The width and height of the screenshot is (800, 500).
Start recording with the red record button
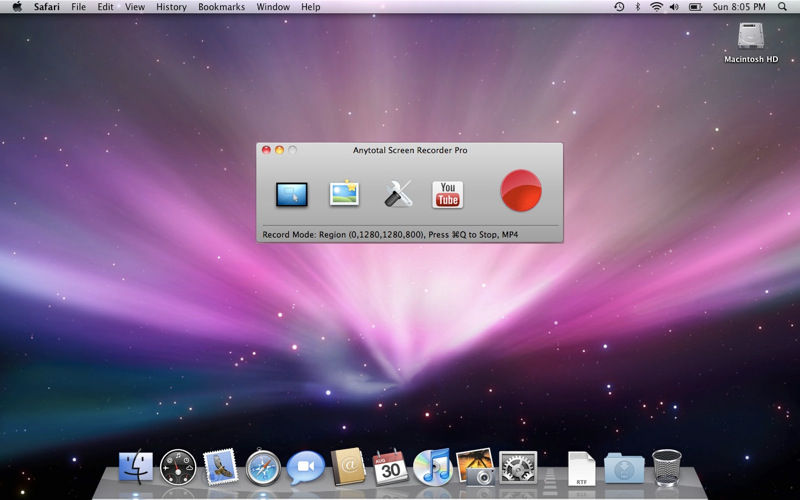tap(521, 190)
